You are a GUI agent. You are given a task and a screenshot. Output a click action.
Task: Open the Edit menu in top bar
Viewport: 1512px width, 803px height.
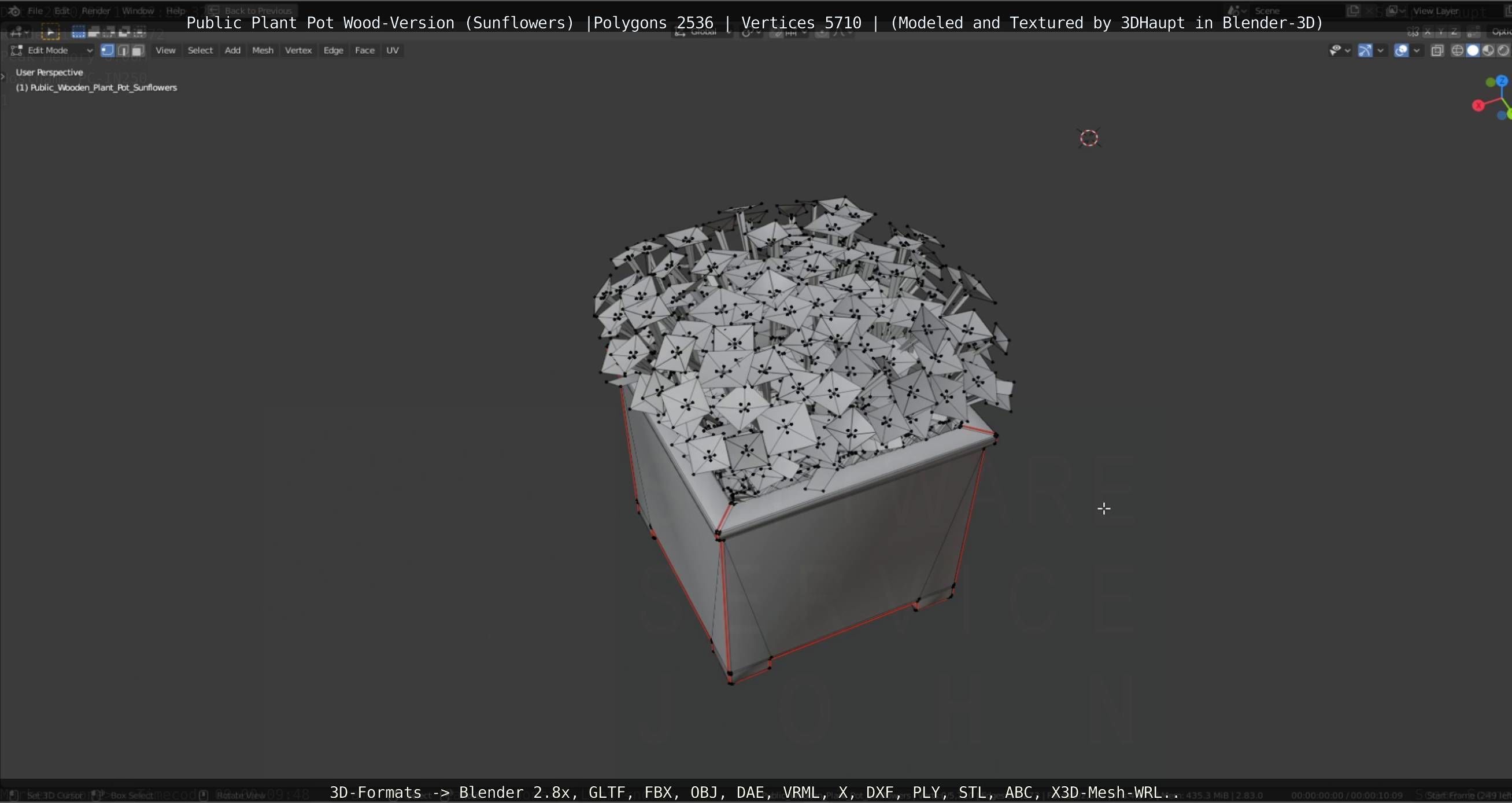(62, 10)
